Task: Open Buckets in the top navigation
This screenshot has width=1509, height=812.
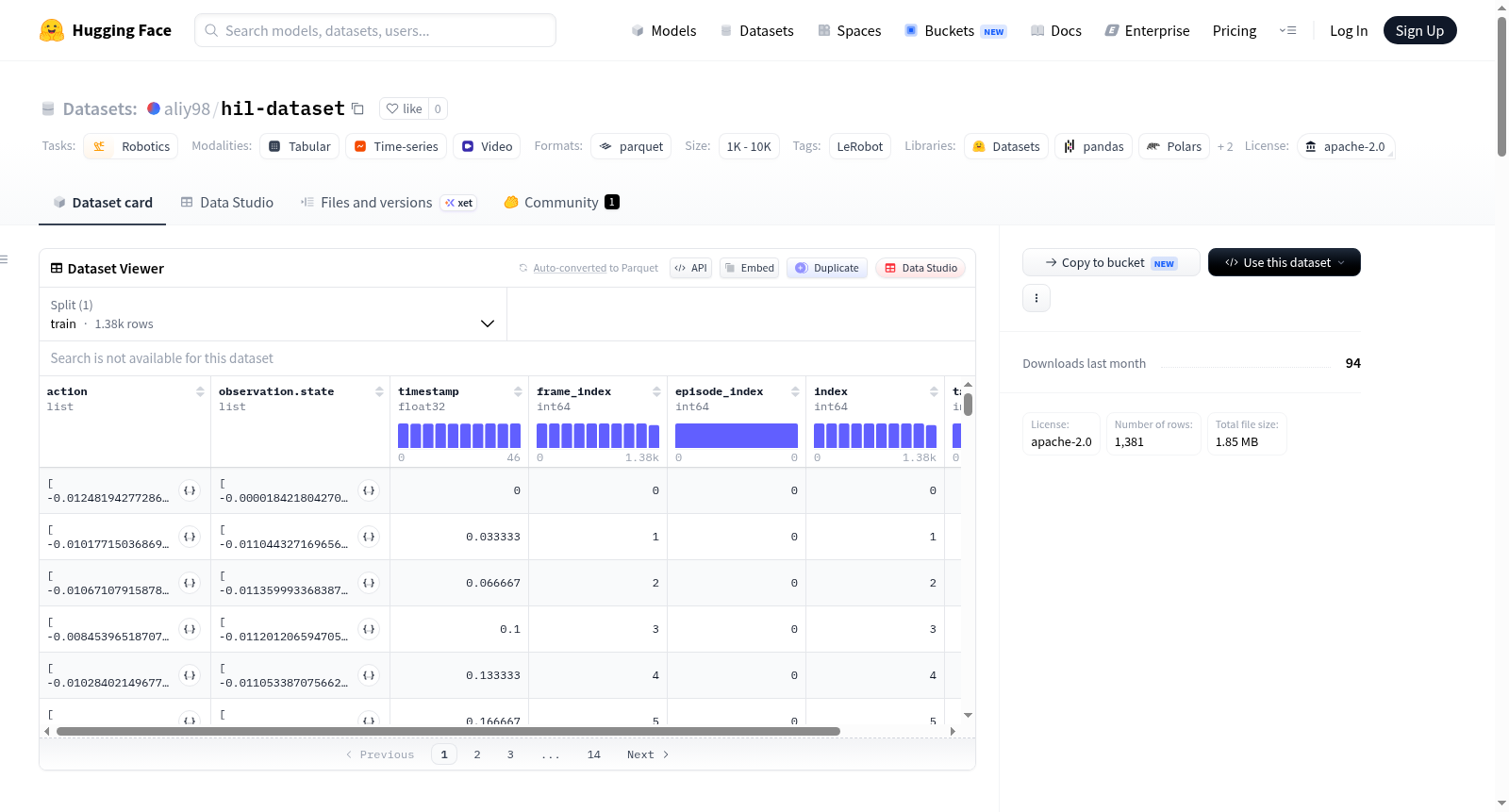Action: 955,30
